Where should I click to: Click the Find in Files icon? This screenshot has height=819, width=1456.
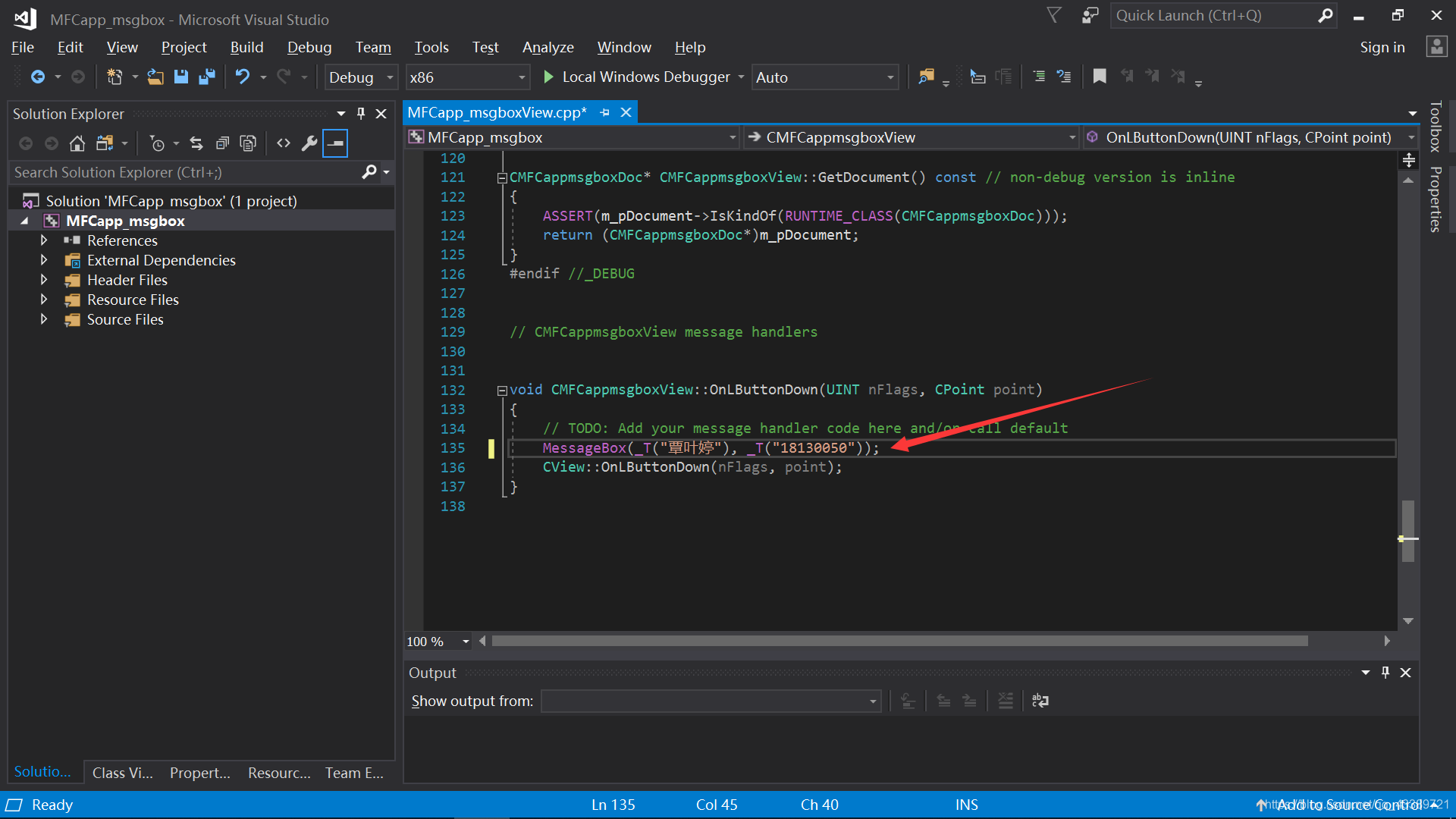[x=926, y=77]
